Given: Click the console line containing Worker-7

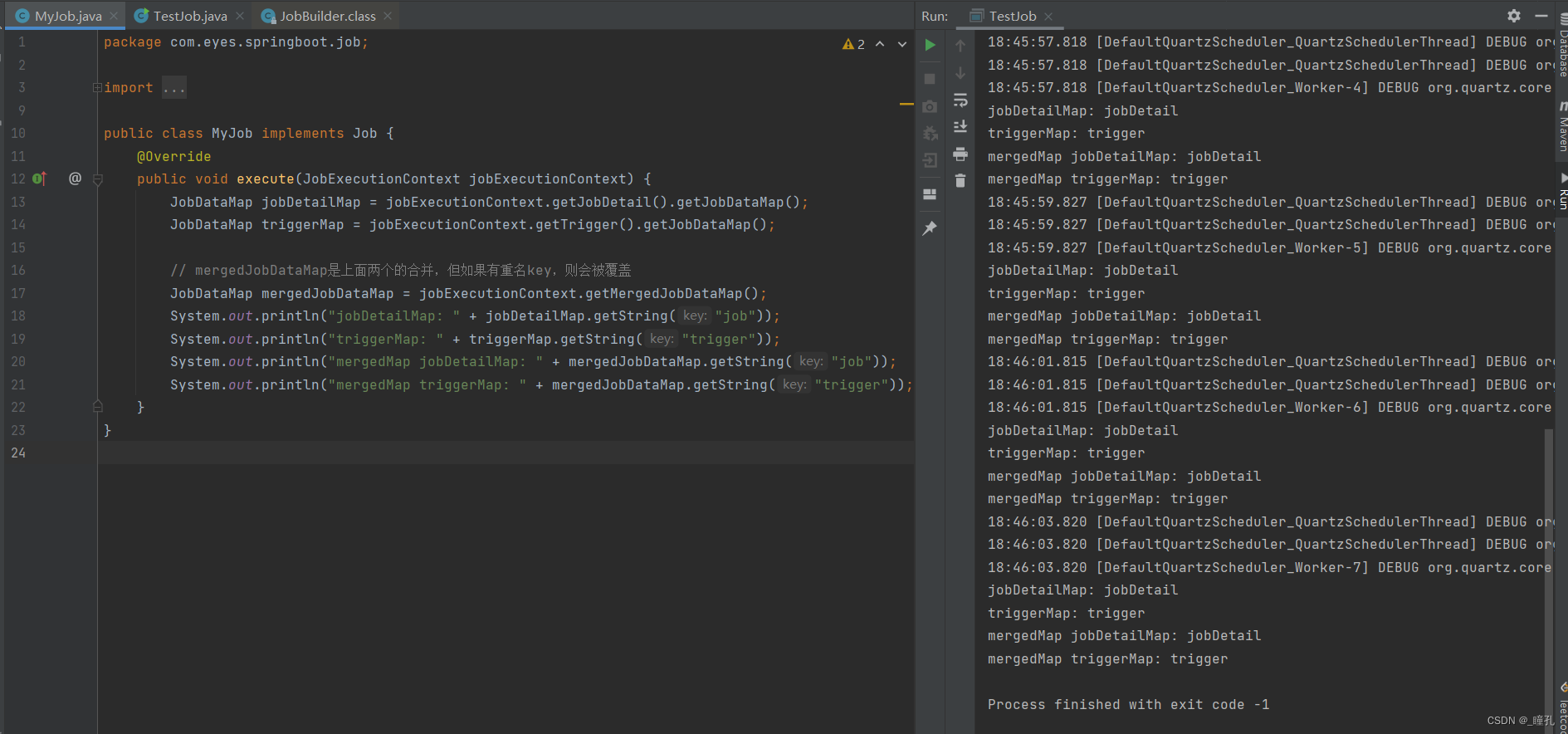Looking at the screenshot, I should (1269, 567).
